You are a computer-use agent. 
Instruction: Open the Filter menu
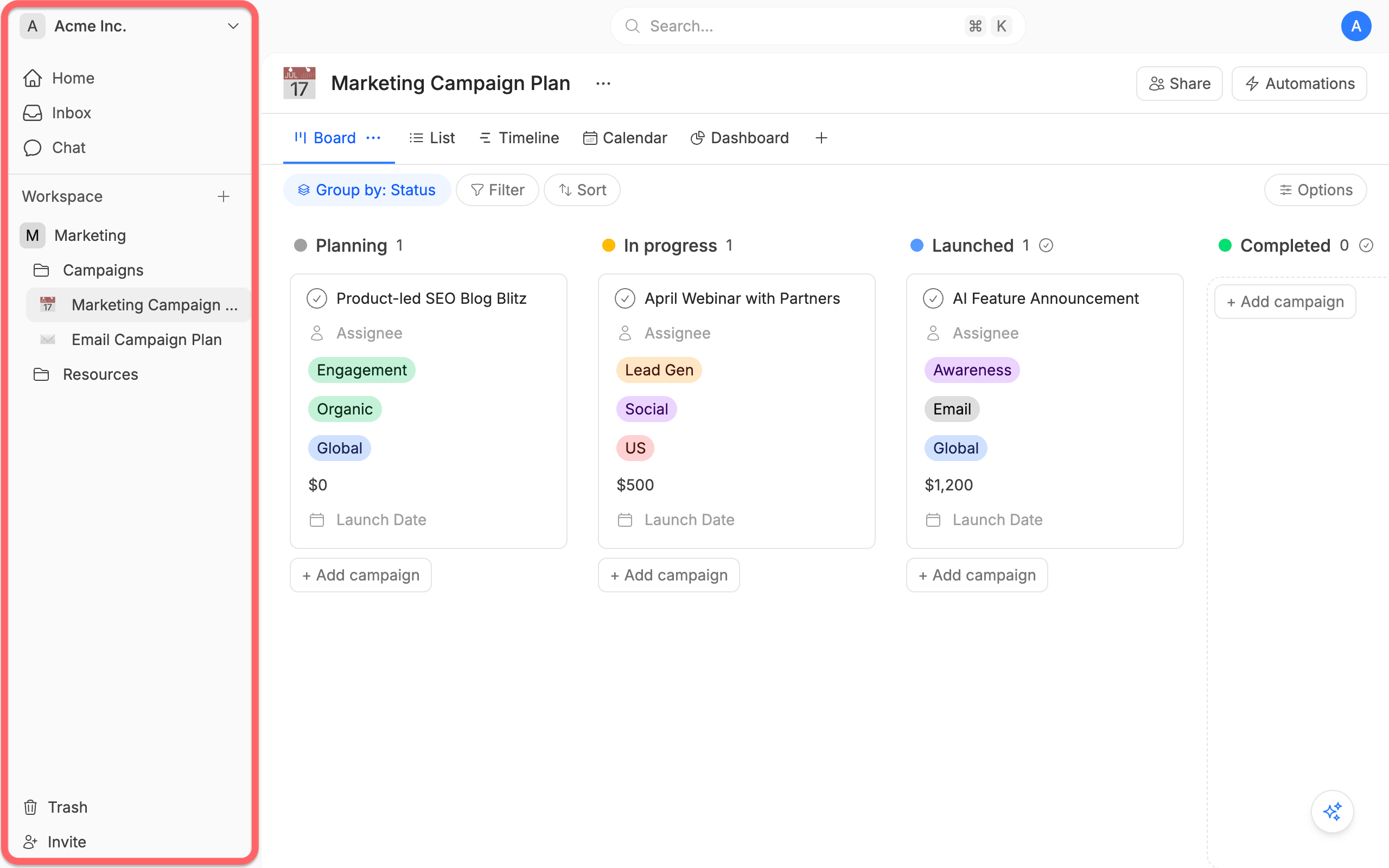point(497,189)
